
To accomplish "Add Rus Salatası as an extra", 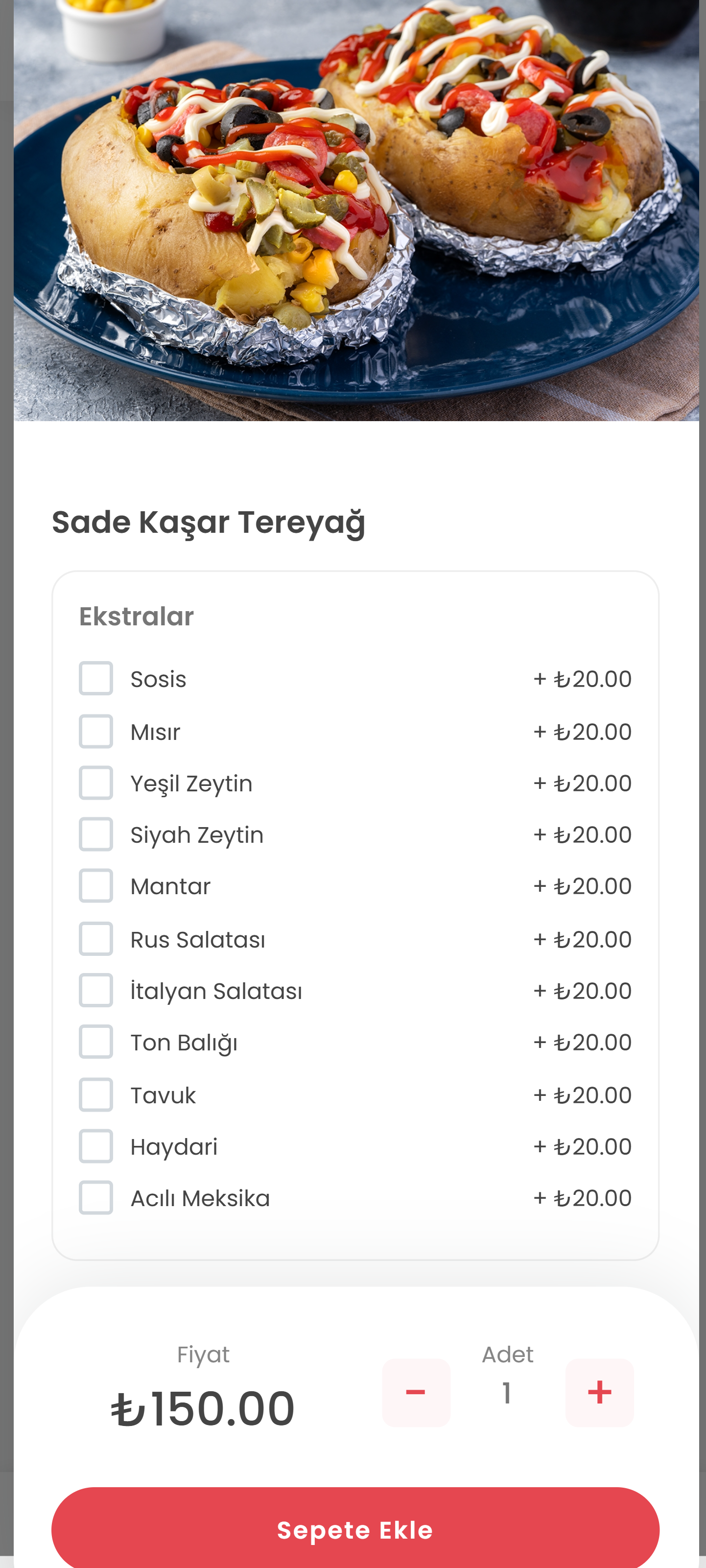I will click(x=95, y=939).
